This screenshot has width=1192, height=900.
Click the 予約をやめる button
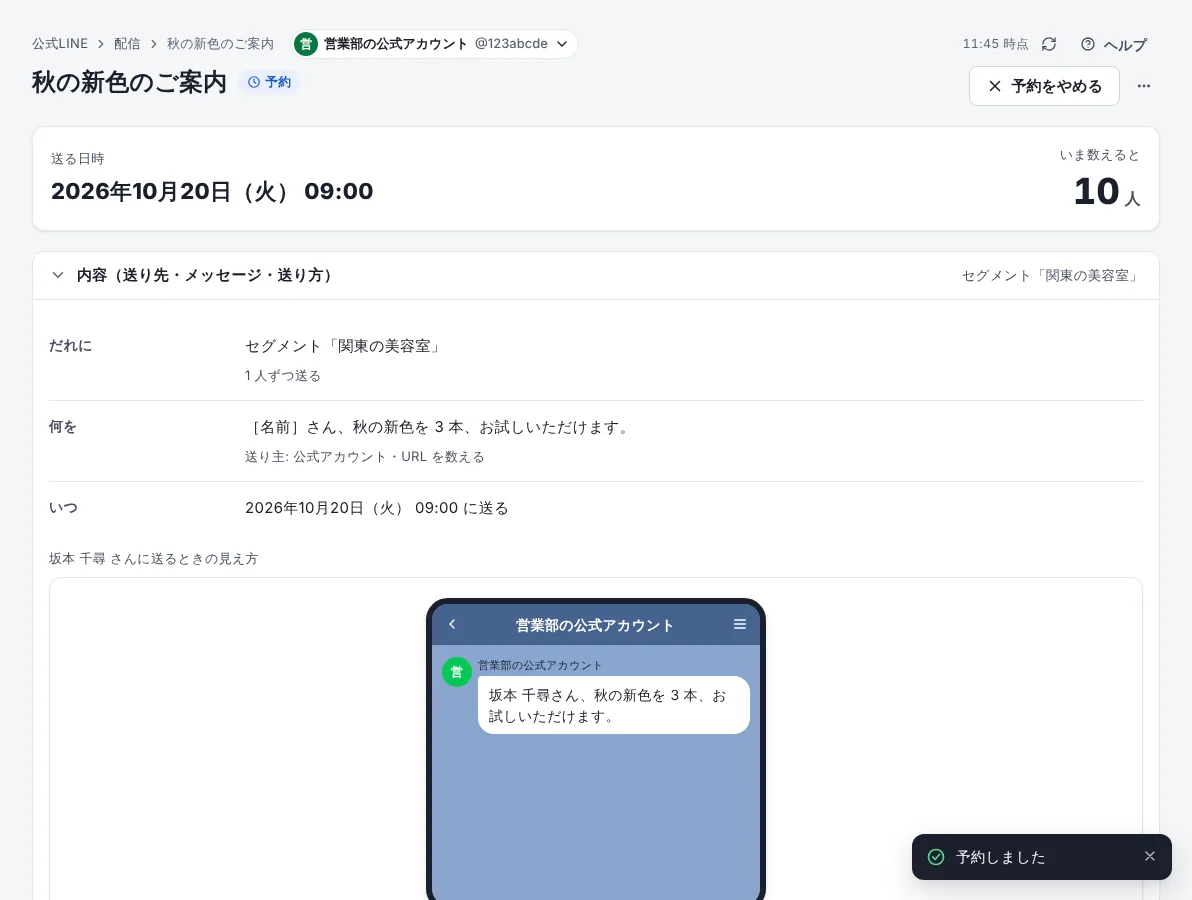pyautogui.click(x=1044, y=86)
